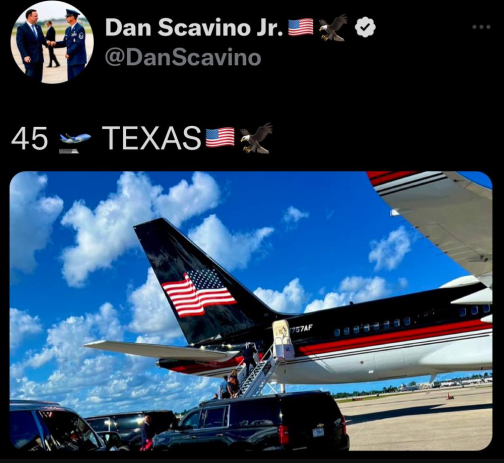504x463 pixels.
Task: Click the aircraft wing in the photo's top-right
Action: click(435, 220)
